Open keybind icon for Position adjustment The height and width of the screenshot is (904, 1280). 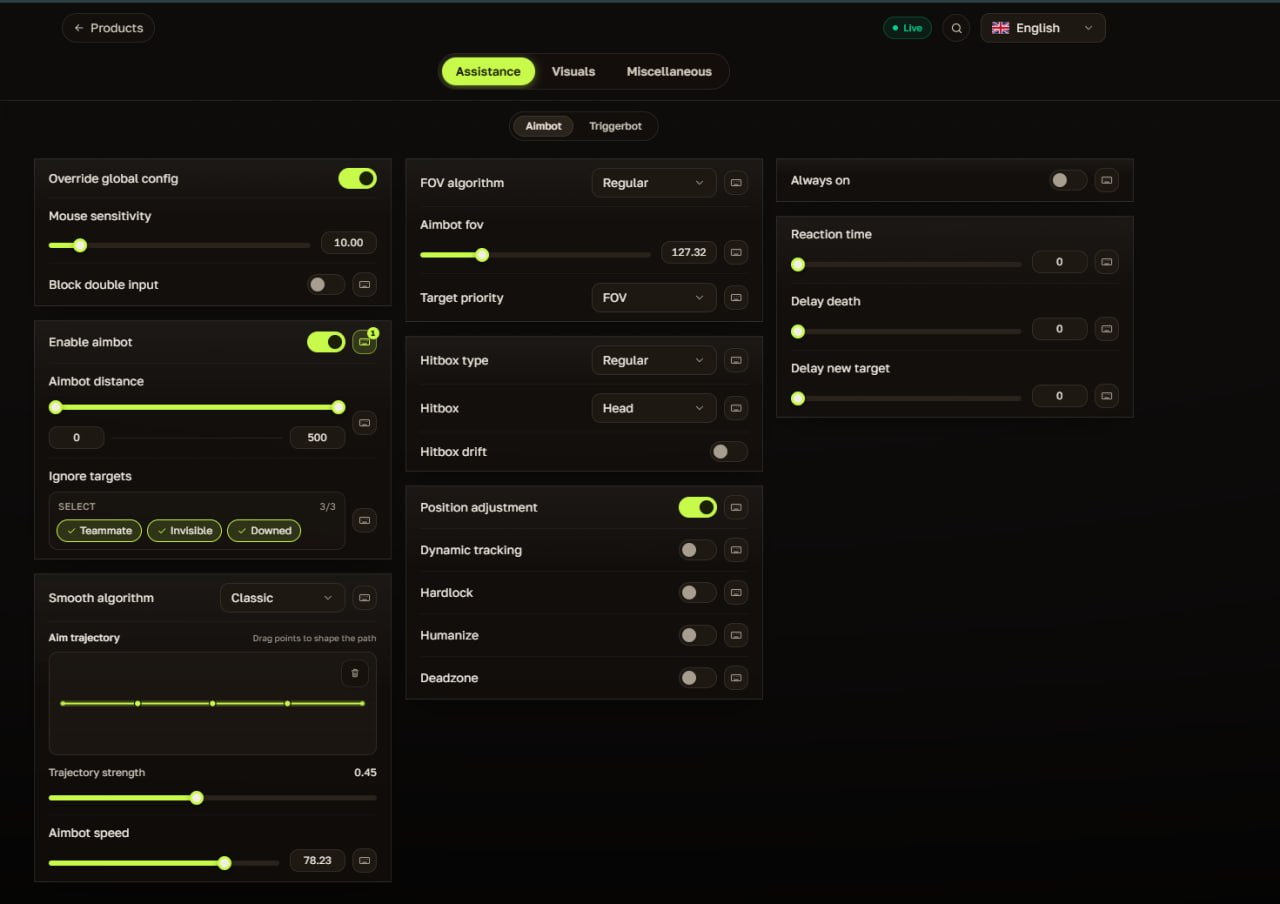tap(736, 508)
